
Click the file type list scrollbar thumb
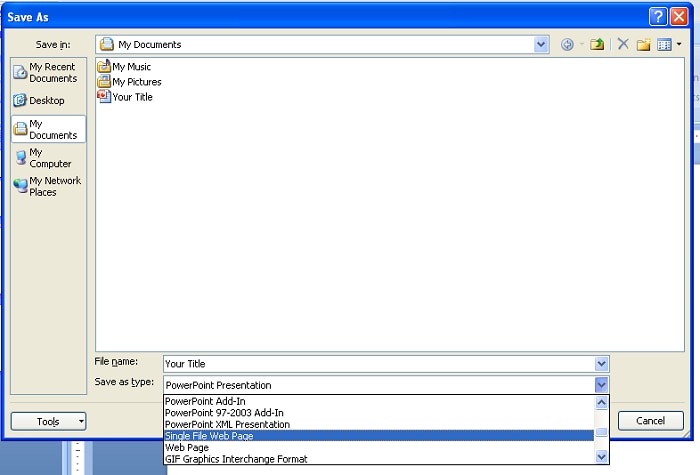(601, 432)
